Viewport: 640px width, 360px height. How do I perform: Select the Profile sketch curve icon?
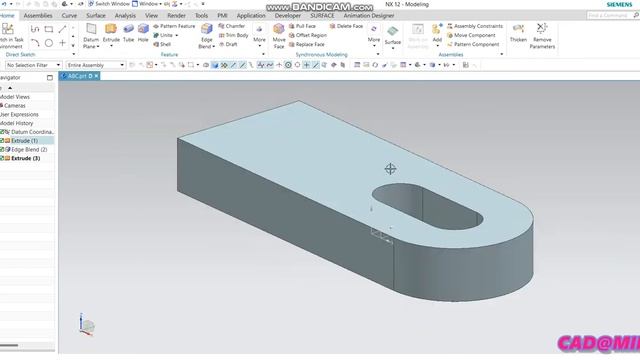click(x=35, y=29)
